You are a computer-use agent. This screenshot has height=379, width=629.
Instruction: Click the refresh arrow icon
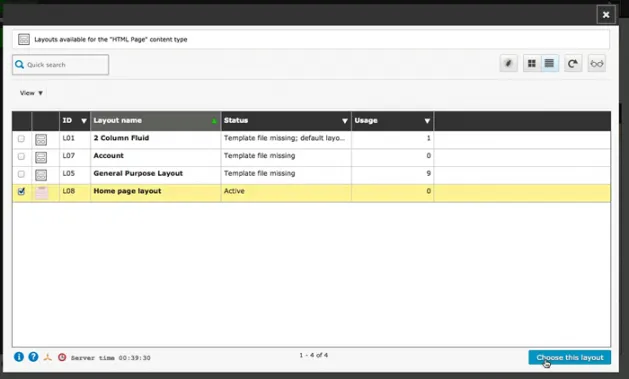573,63
